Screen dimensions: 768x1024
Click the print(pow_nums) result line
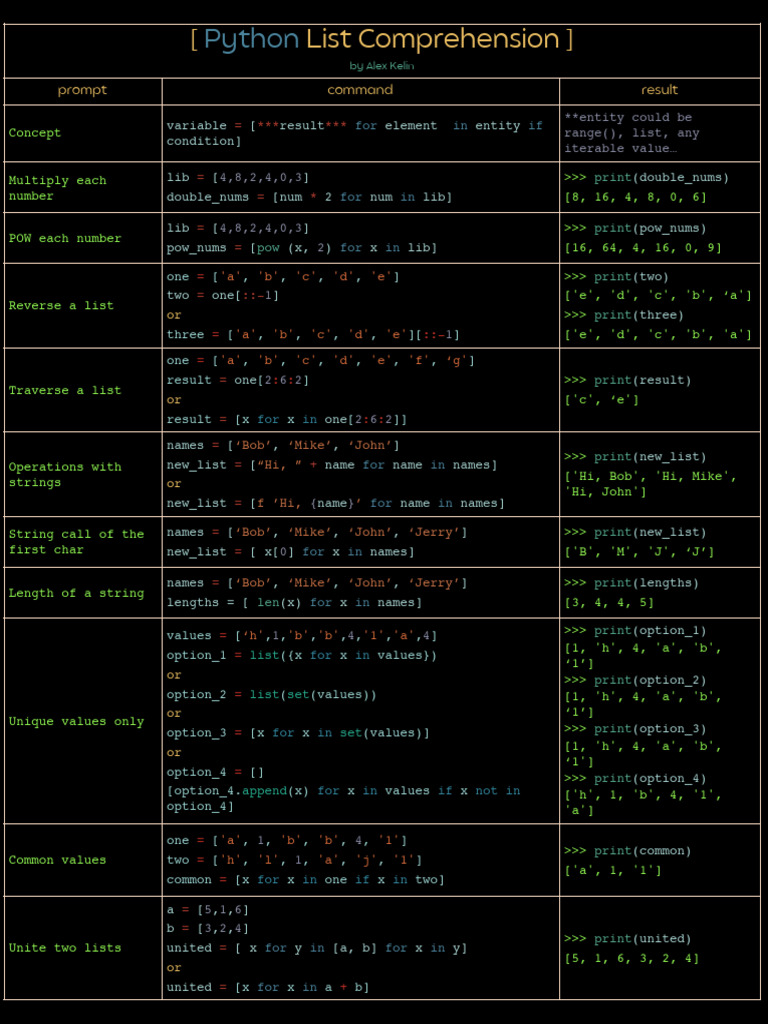pyautogui.click(x=634, y=228)
